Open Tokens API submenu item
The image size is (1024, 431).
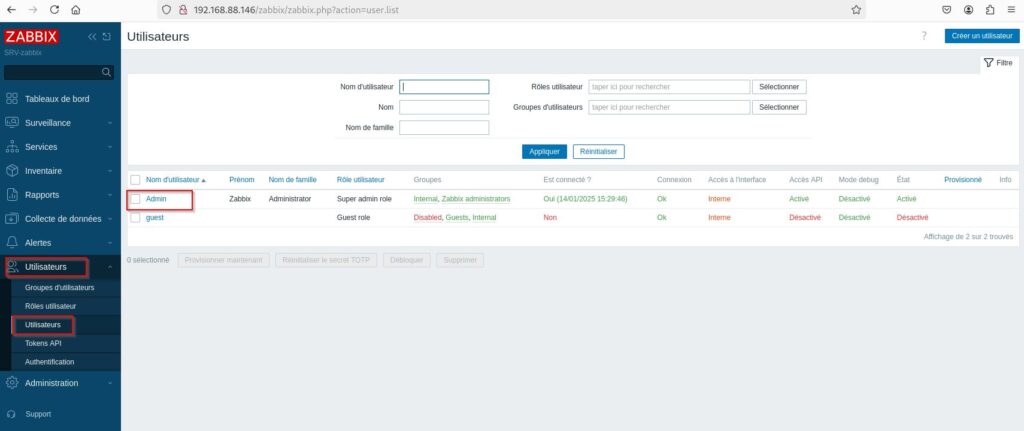tap(43, 343)
